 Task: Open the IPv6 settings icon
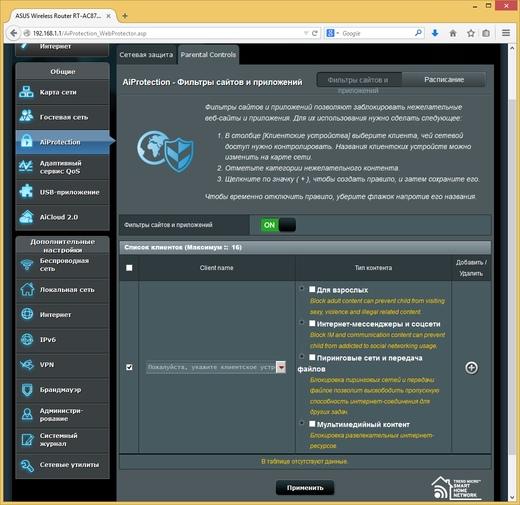(27, 339)
